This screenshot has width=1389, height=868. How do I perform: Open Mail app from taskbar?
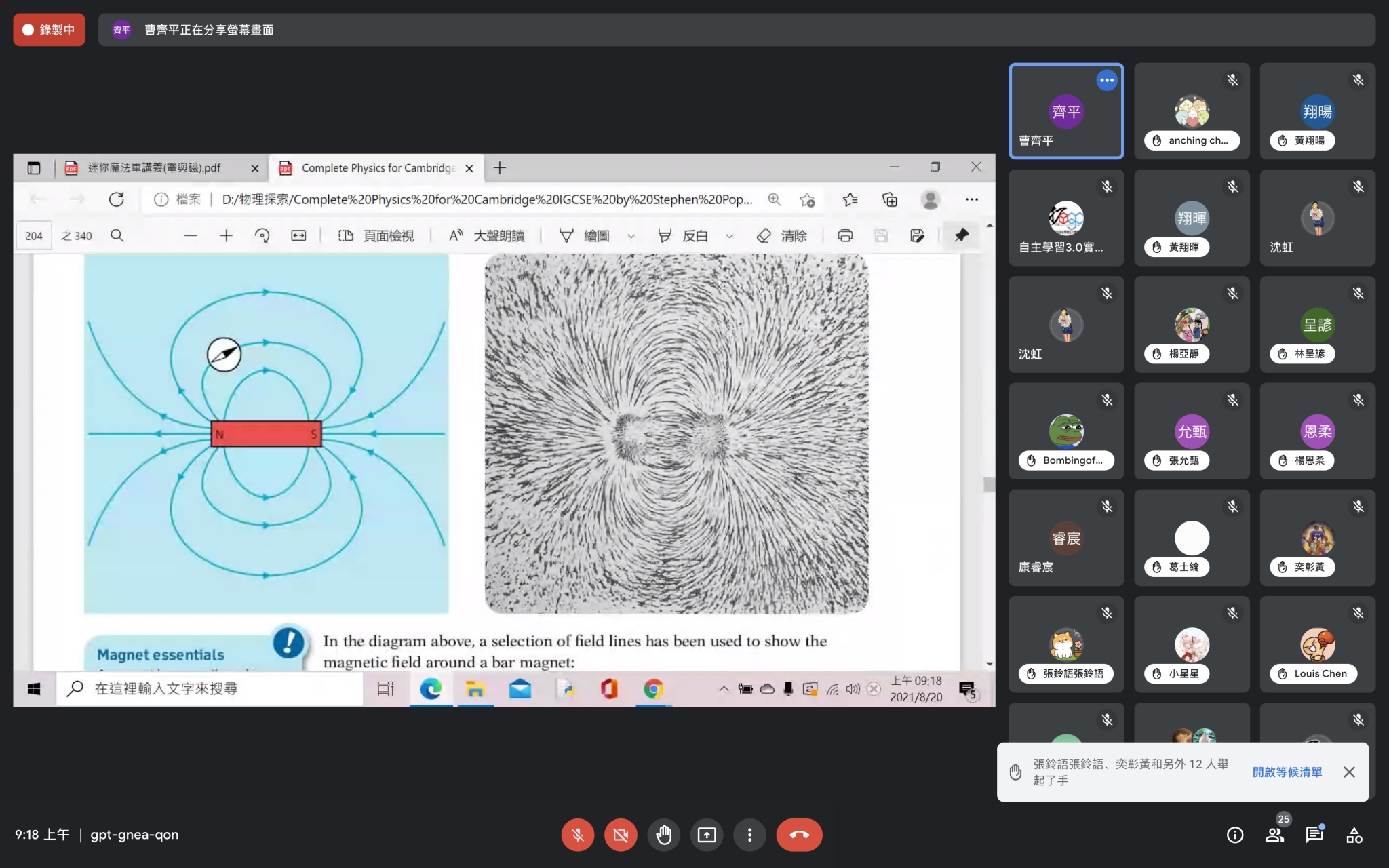click(x=520, y=689)
